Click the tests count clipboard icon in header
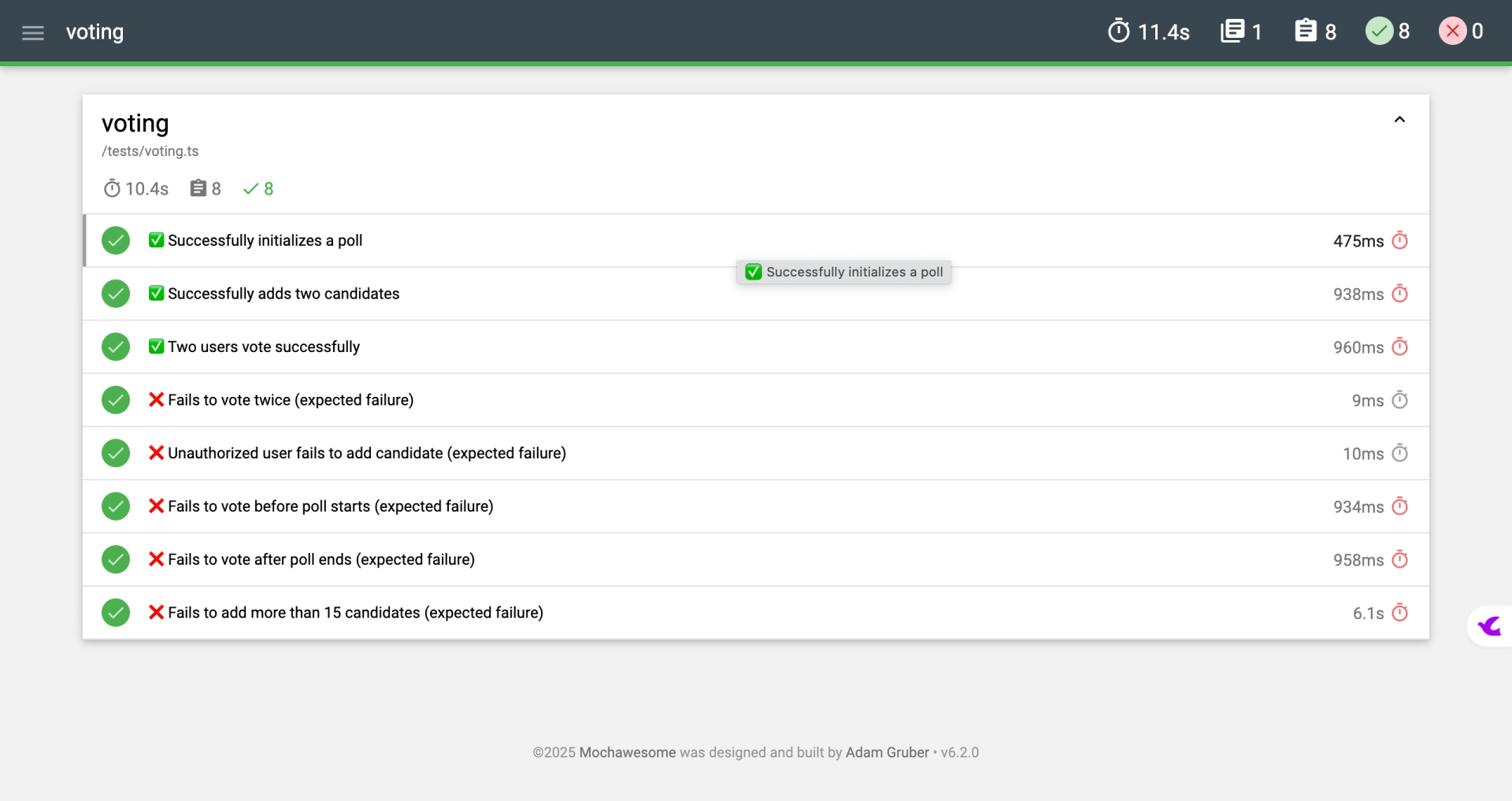1512x801 pixels. point(1306,31)
